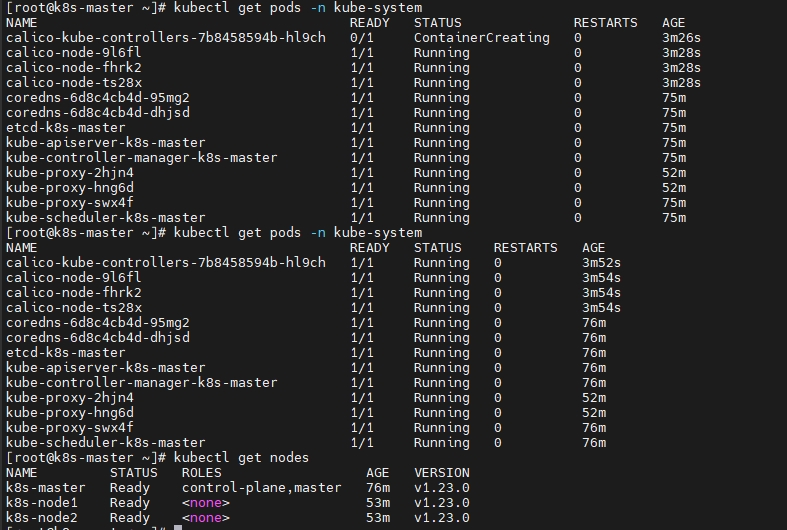Viewport: 787px width, 530px height.
Task: Click the ROLES column header
Action: point(201,473)
